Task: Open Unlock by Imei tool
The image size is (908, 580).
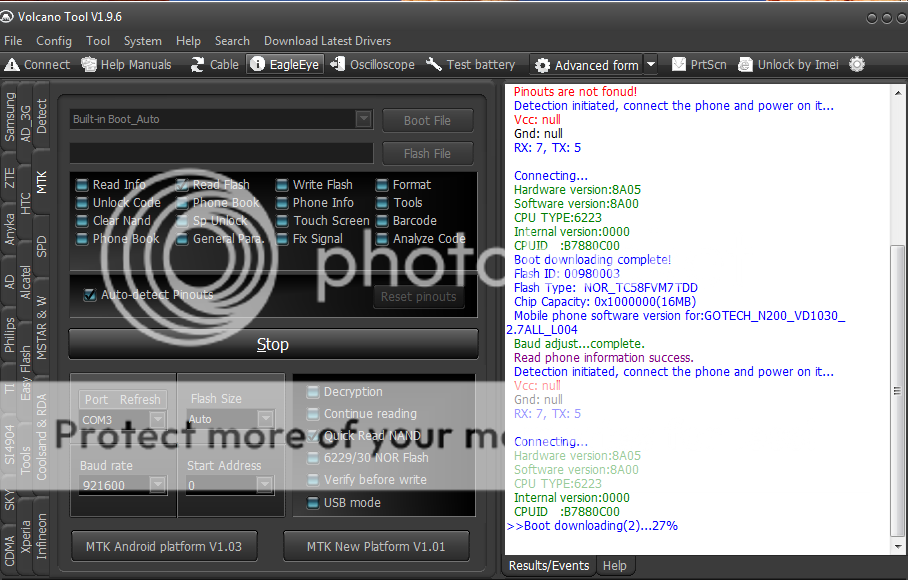Action: point(787,64)
